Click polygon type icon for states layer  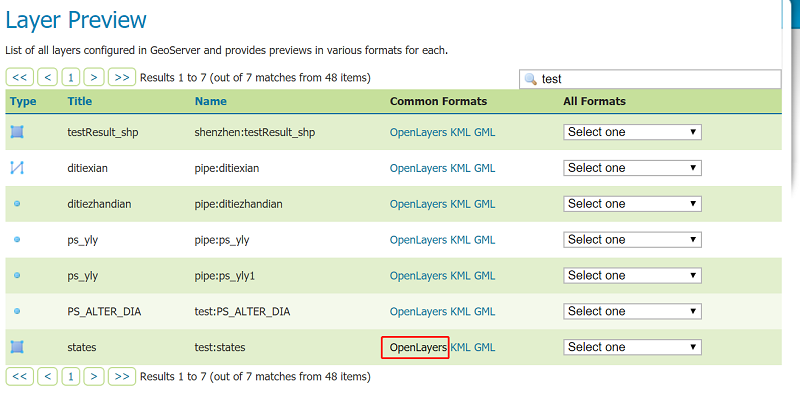pos(17,347)
